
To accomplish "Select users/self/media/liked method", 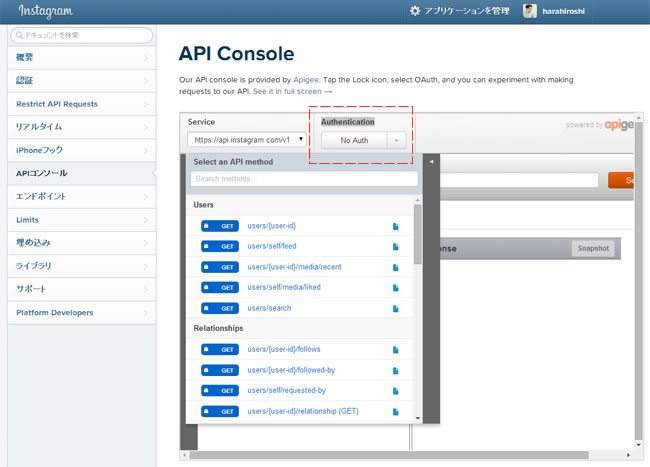I will (x=284, y=287).
